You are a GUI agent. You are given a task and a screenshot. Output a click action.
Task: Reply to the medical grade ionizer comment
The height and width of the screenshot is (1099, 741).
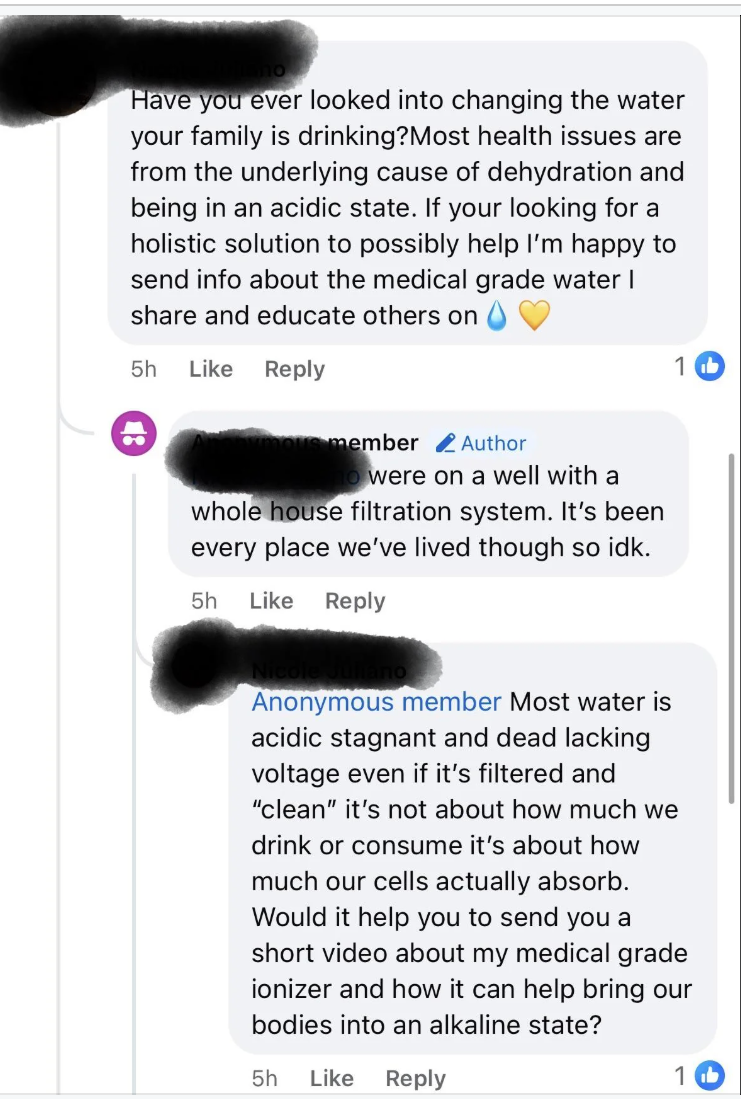point(415,1078)
